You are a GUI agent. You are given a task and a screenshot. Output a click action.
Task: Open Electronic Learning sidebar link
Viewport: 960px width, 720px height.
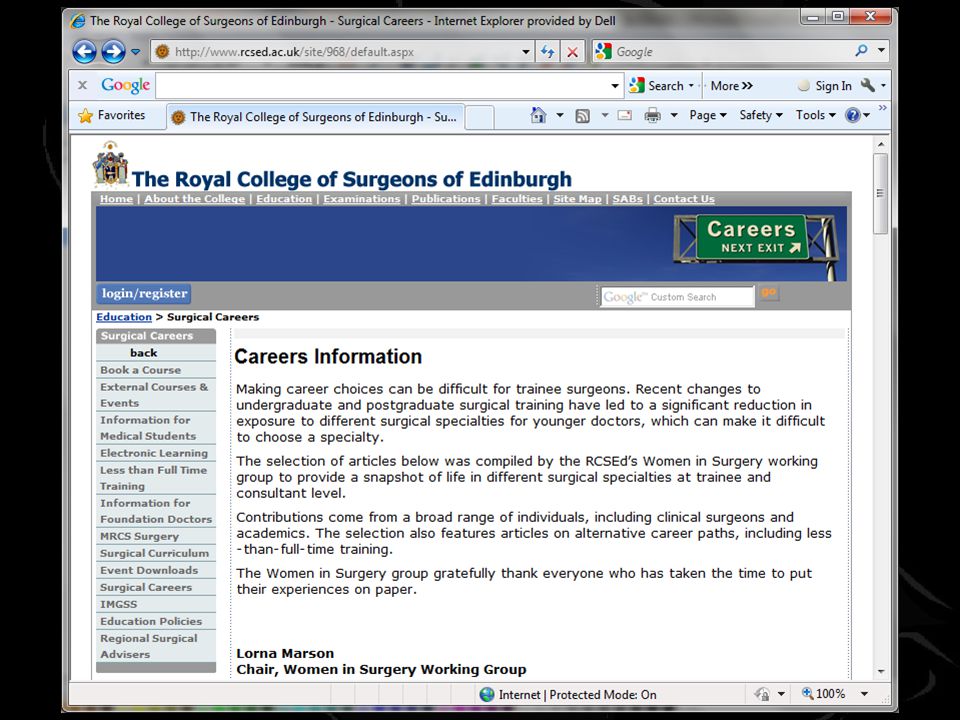point(154,453)
